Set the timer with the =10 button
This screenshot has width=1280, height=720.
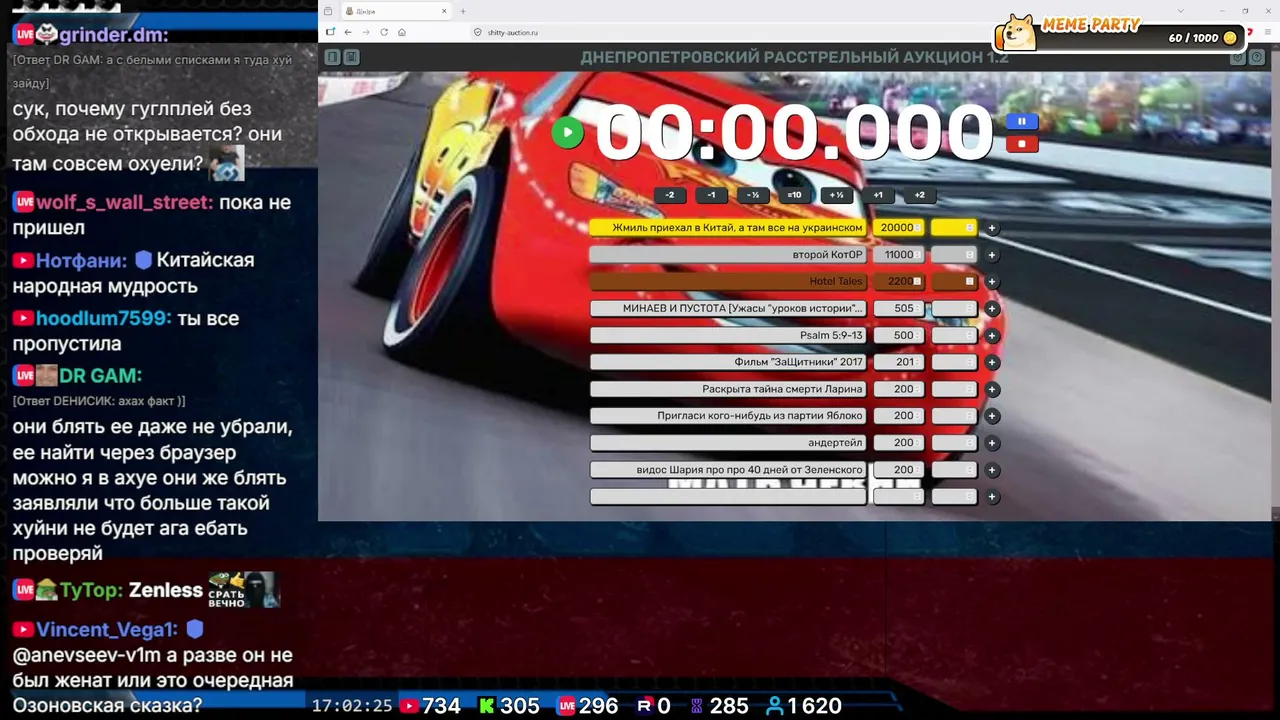[x=794, y=195]
